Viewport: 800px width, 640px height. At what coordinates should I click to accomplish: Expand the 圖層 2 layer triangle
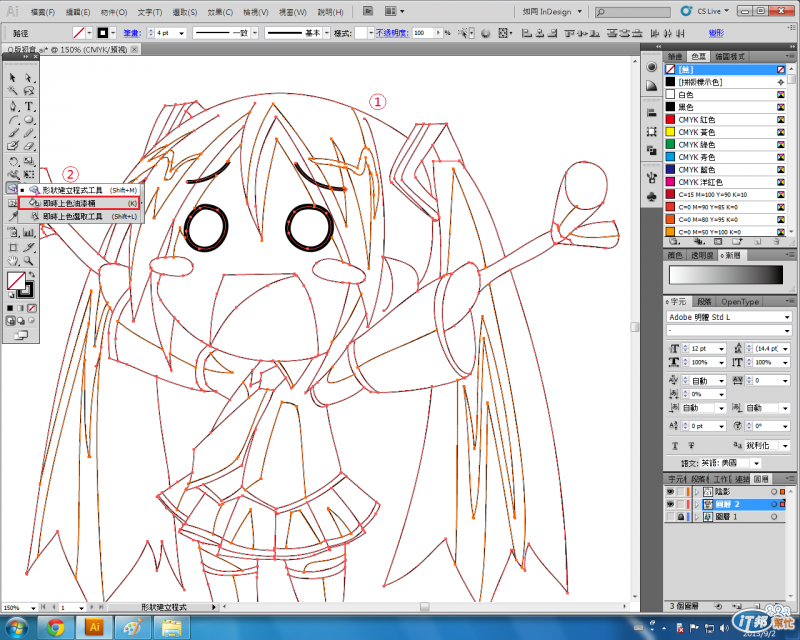point(696,504)
